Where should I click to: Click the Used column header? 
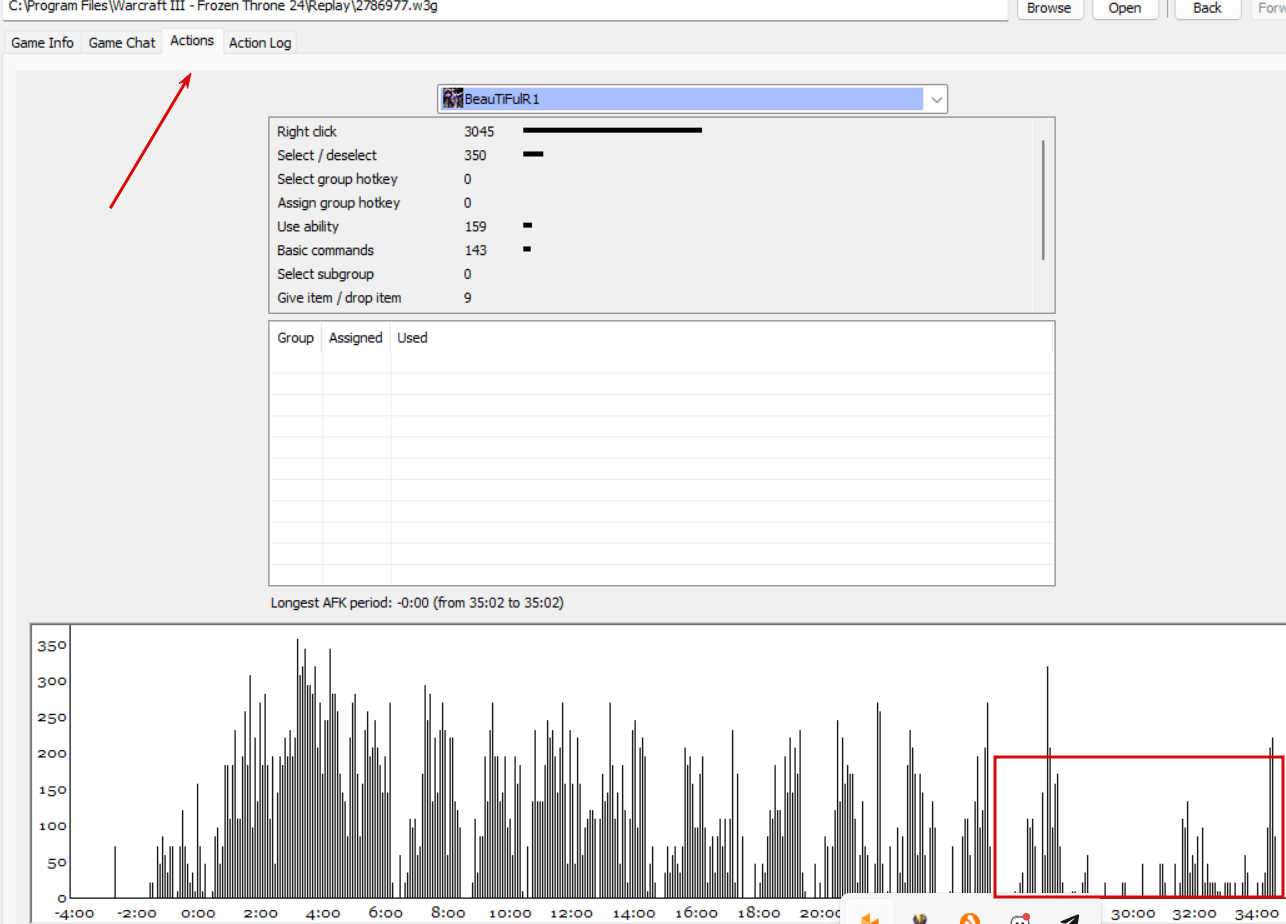412,338
